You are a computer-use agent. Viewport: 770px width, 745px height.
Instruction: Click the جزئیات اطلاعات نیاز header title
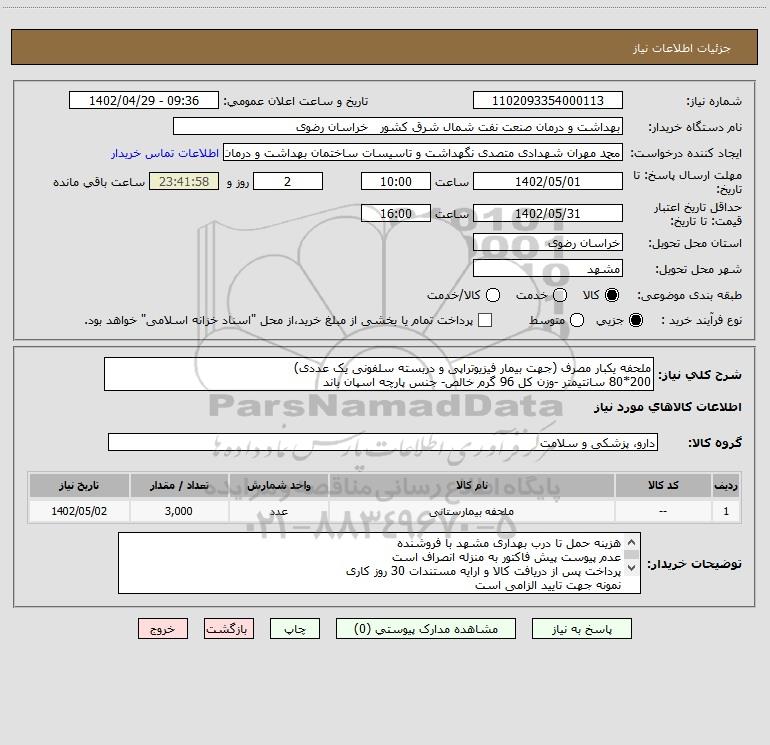[x=682, y=48]
